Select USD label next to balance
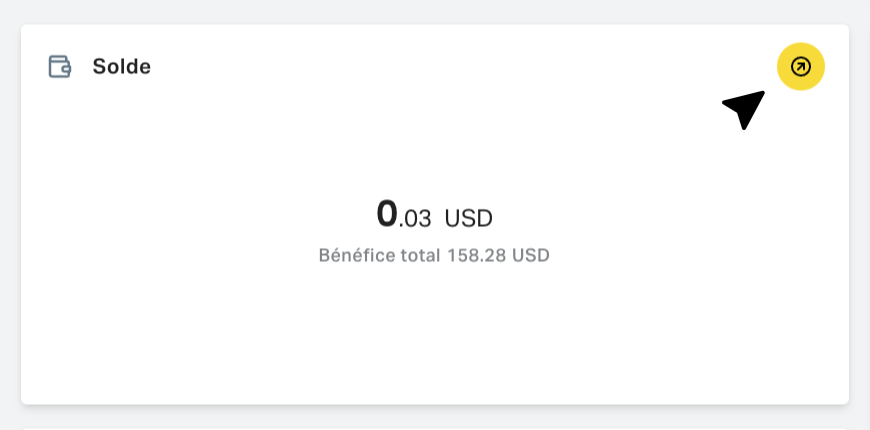 468,219
